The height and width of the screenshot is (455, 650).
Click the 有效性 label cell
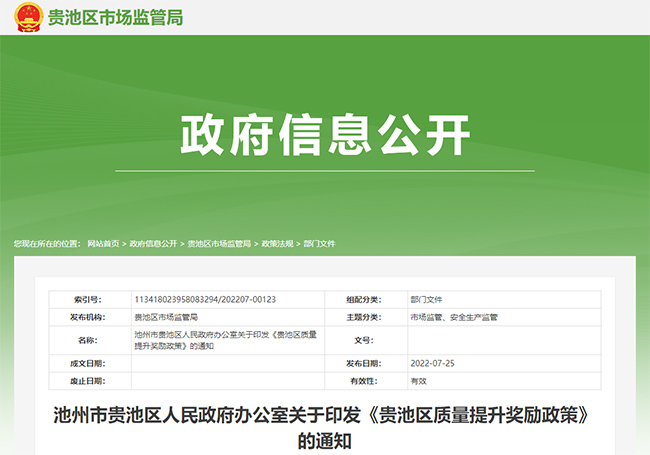[366, 381]
